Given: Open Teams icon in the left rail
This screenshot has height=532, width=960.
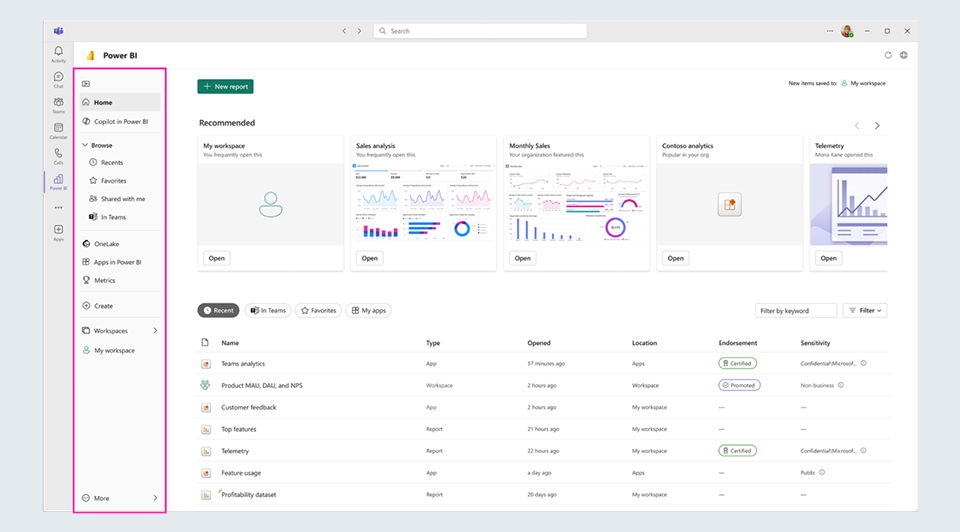Looking at the screenshot, I should click(58, 105).
